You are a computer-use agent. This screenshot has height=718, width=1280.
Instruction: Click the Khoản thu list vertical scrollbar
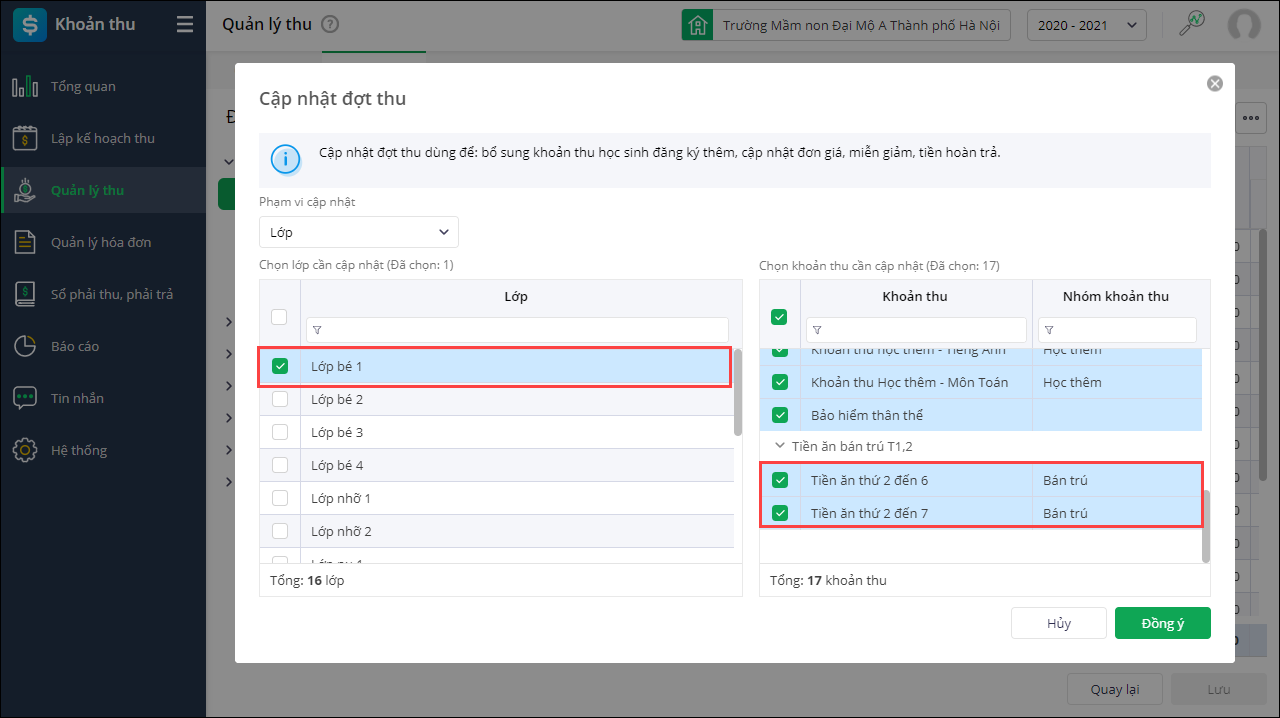(x=1206, y=526)
